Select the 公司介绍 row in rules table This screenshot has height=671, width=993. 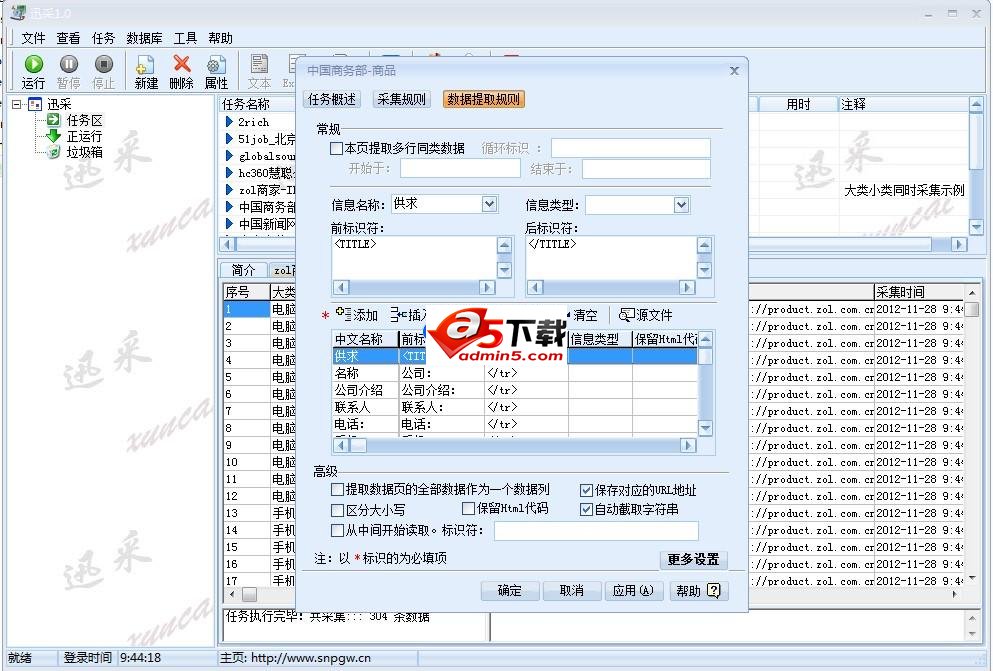tap(514, 390)
